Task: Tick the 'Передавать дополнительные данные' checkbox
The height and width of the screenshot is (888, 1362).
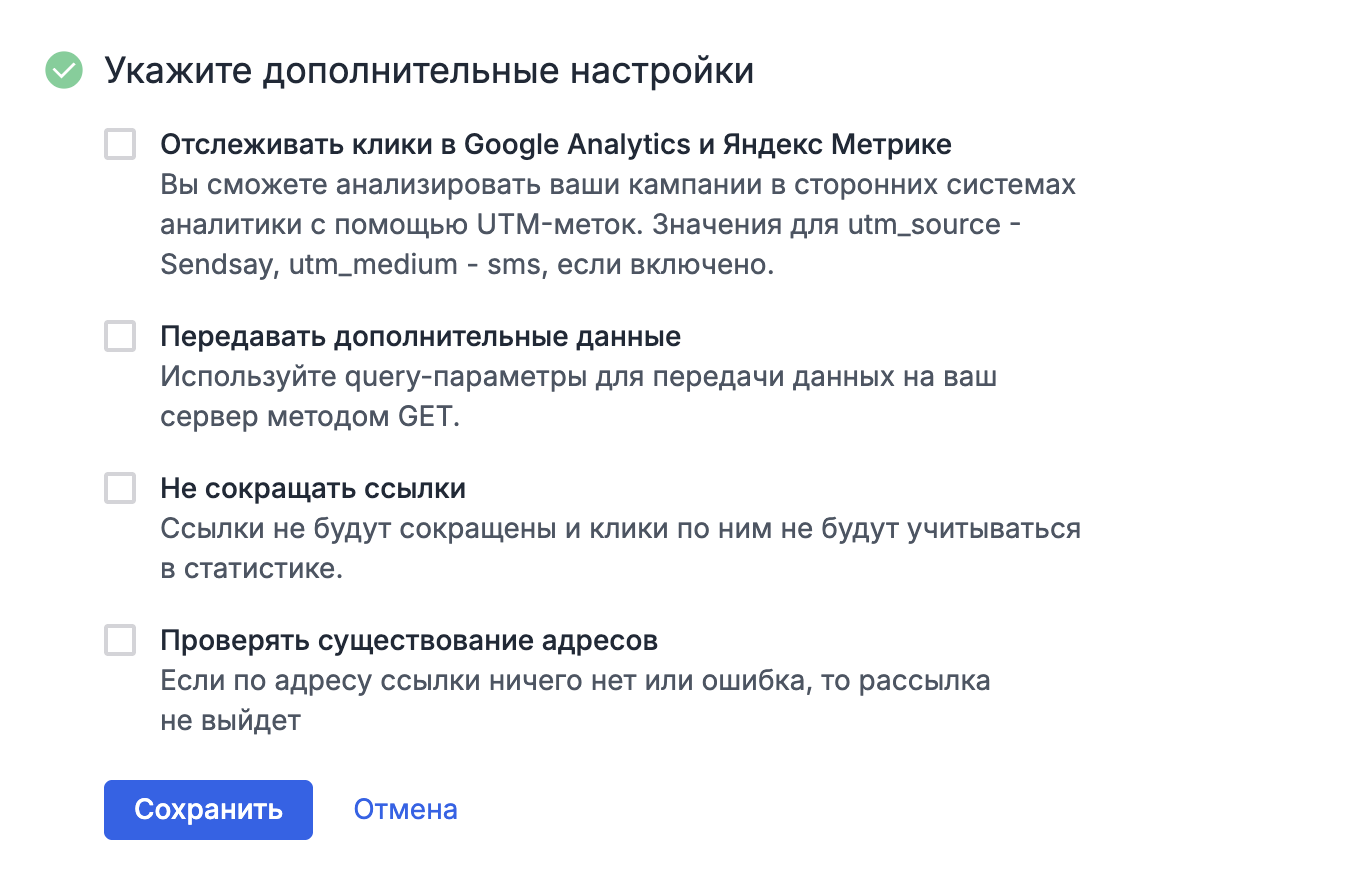Action: click(120, 336)
